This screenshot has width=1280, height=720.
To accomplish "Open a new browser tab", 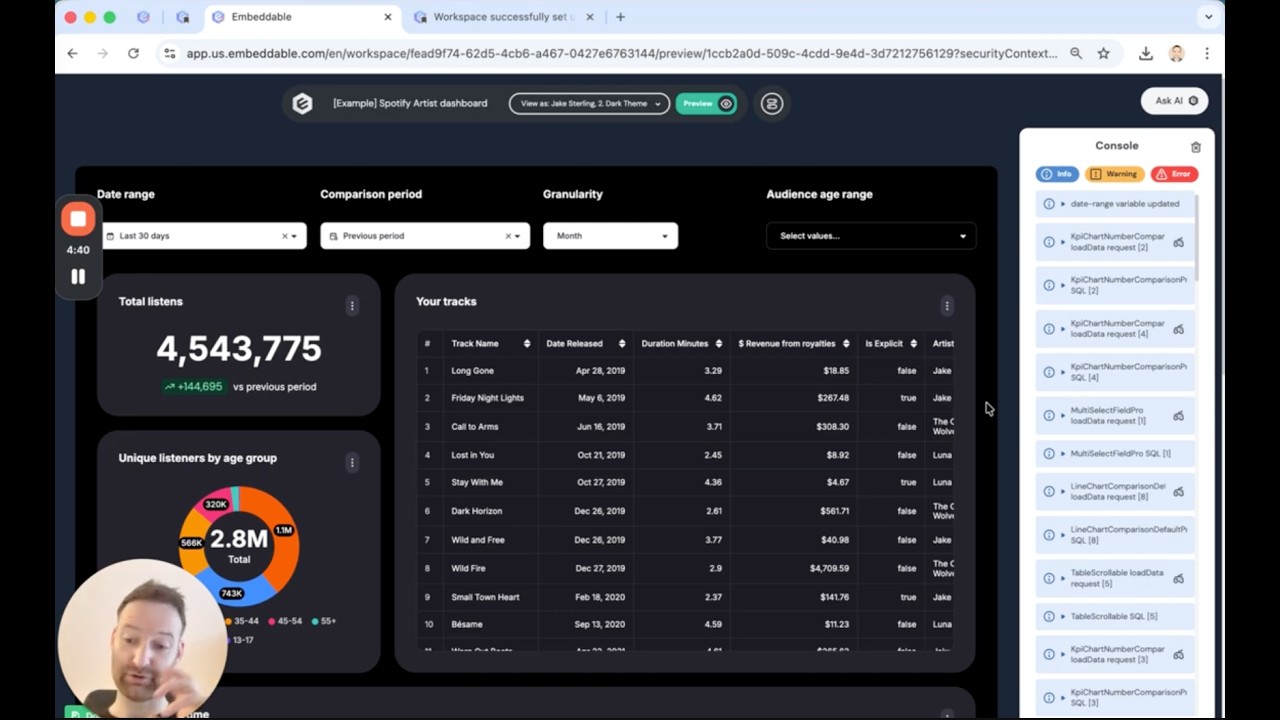I will pos(620,17).
